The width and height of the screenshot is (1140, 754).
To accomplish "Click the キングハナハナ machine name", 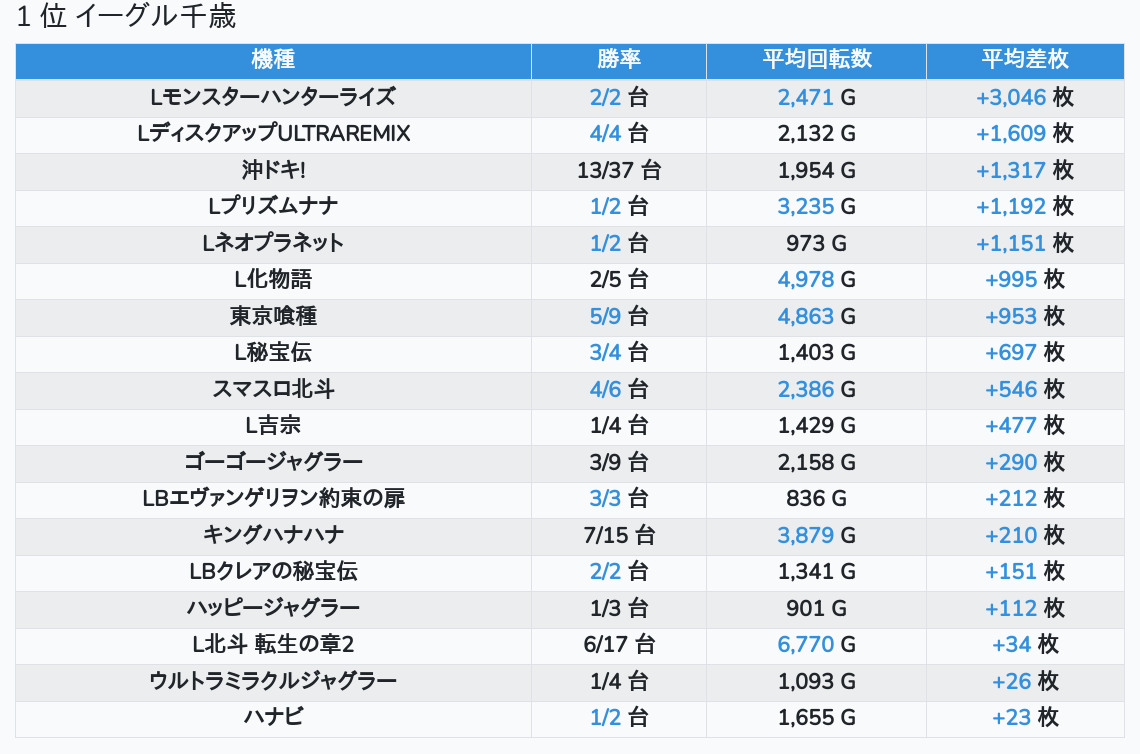I will coord(273,536).
